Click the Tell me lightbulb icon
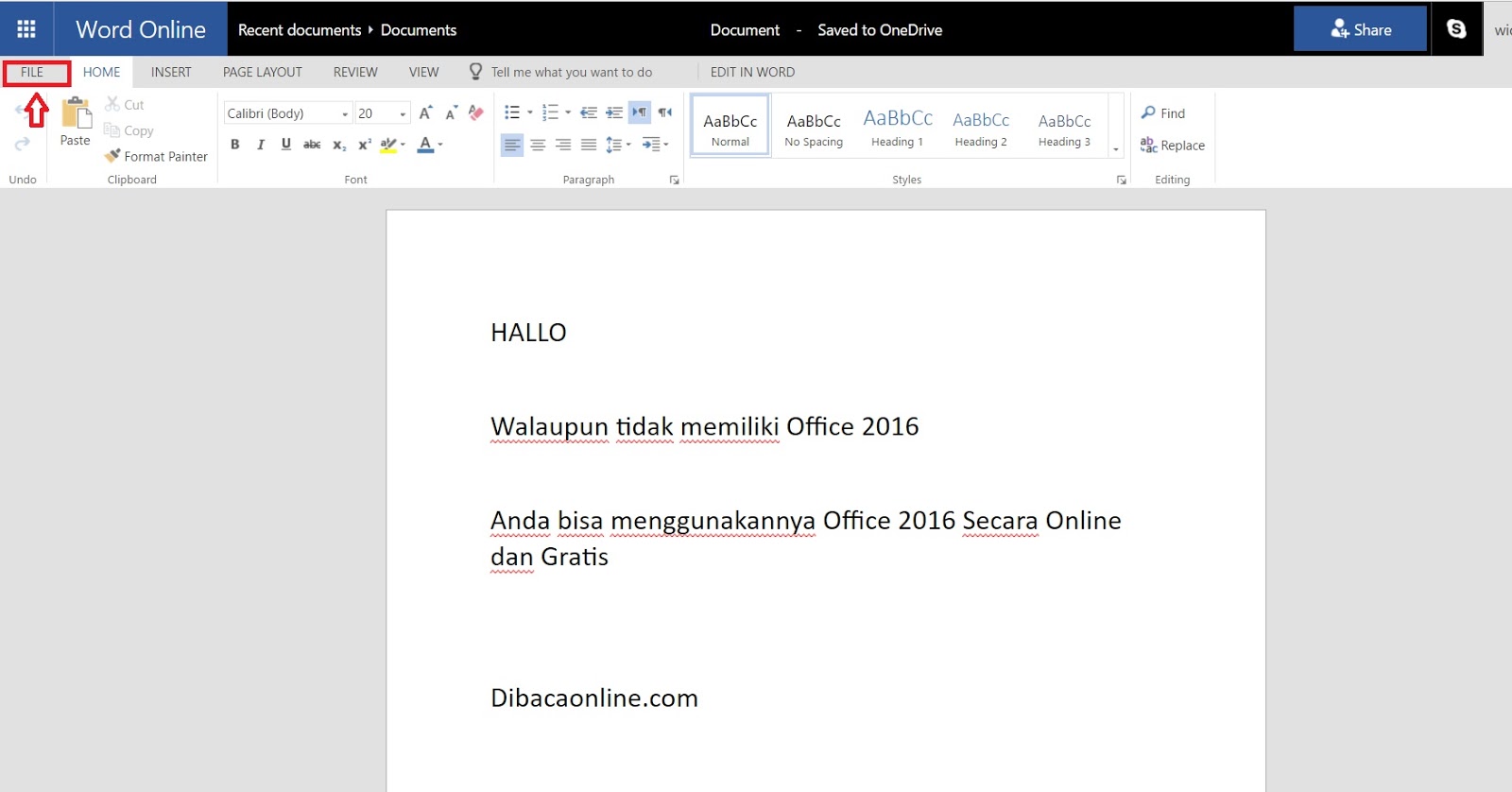1512x792 pixels. click(x=475, y=72)
